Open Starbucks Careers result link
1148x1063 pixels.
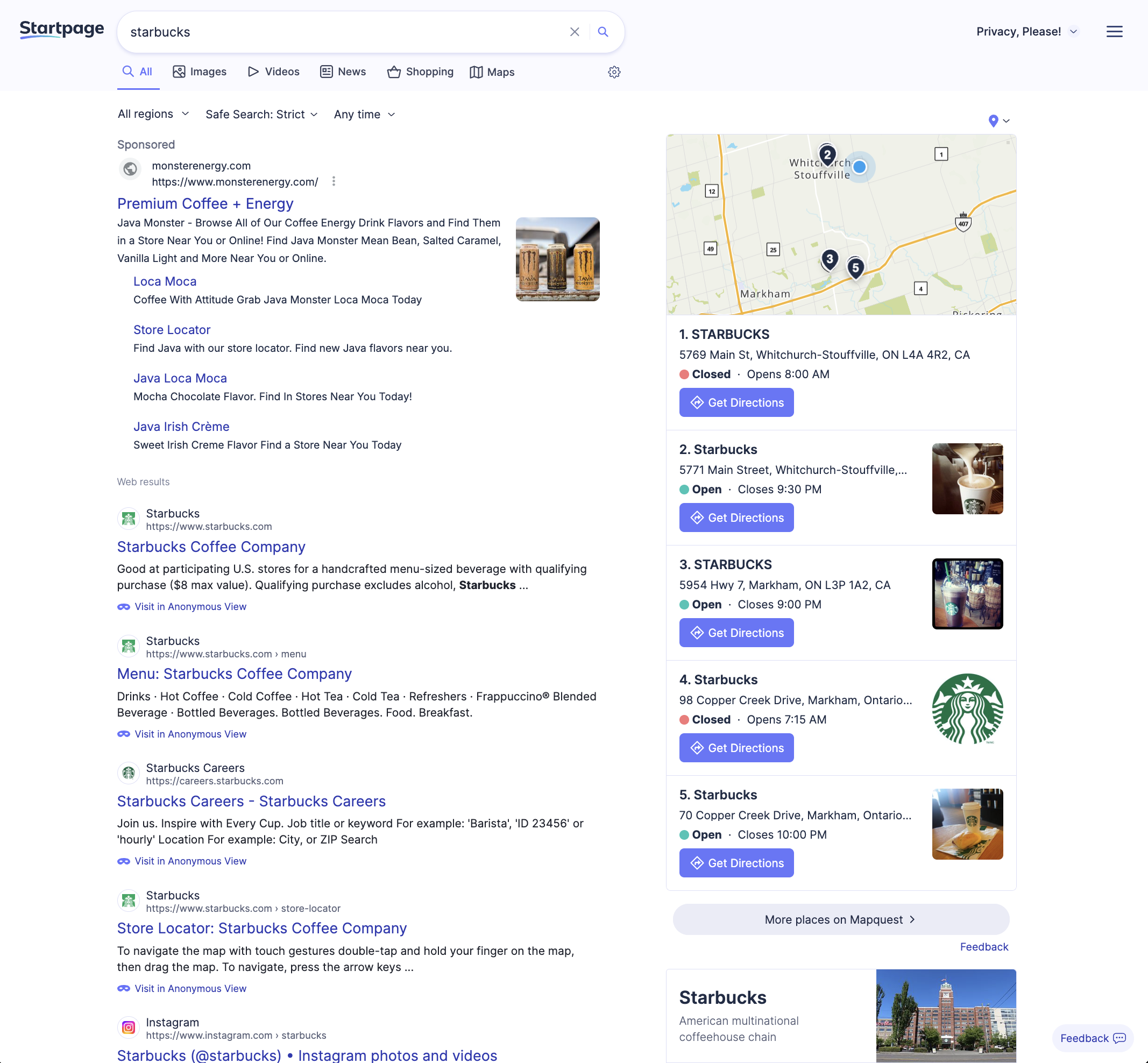coord(251,801)
